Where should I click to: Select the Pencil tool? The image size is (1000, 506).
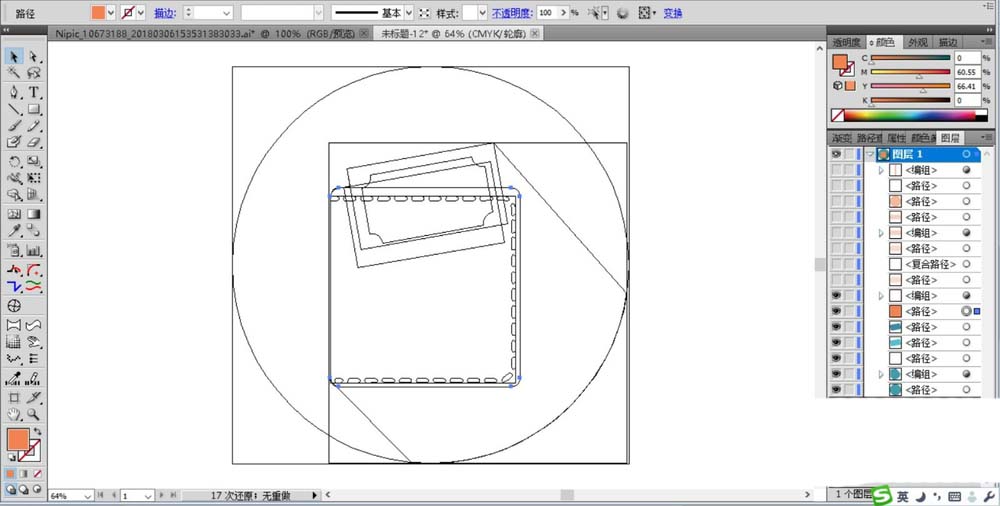33,126
